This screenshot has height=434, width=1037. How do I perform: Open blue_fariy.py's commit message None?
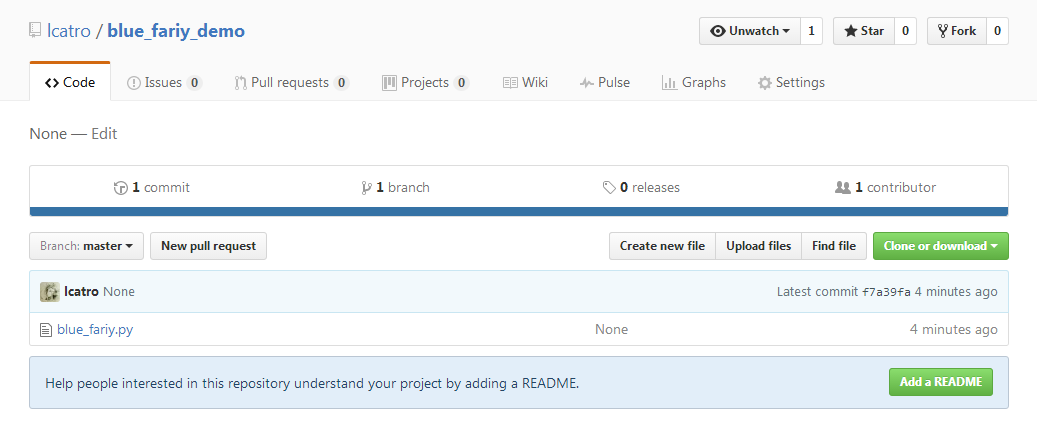pyautogui.click(x=612, y=329)
